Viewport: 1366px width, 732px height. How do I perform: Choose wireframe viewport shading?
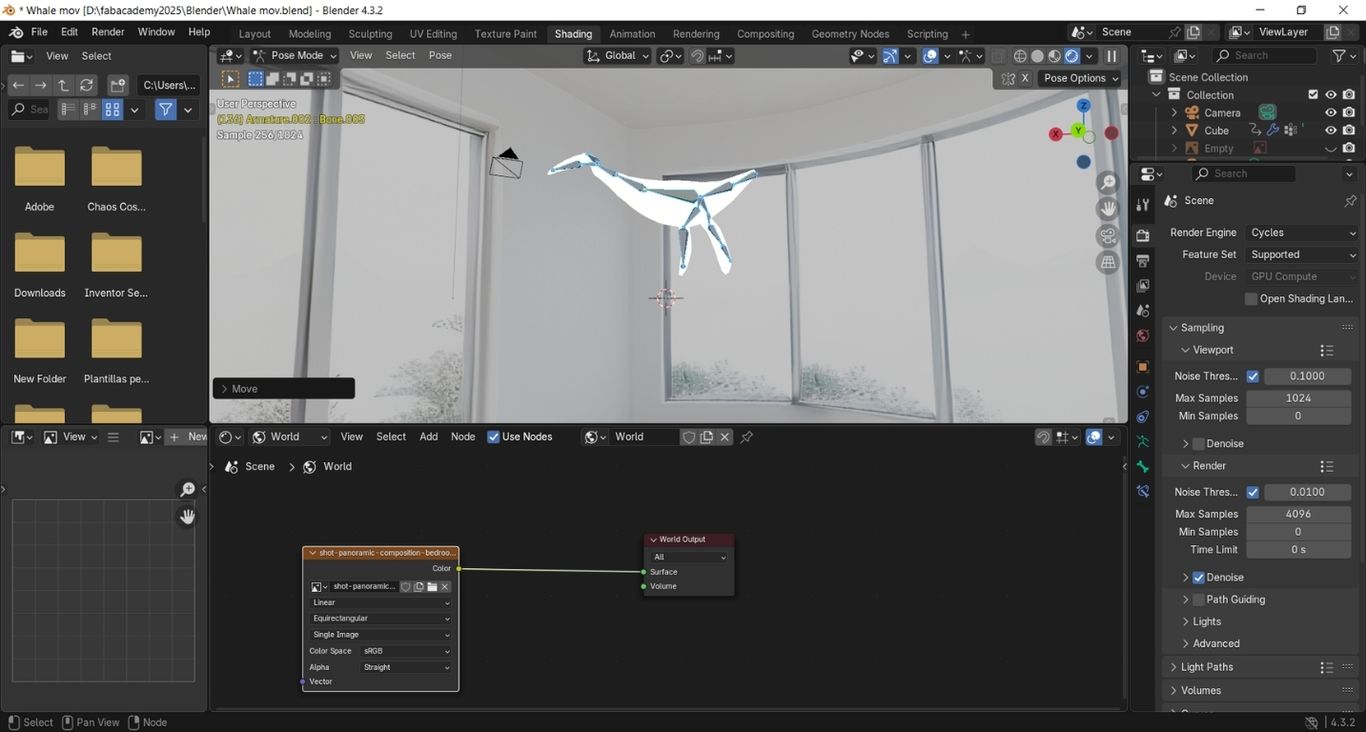point(1020,56)
